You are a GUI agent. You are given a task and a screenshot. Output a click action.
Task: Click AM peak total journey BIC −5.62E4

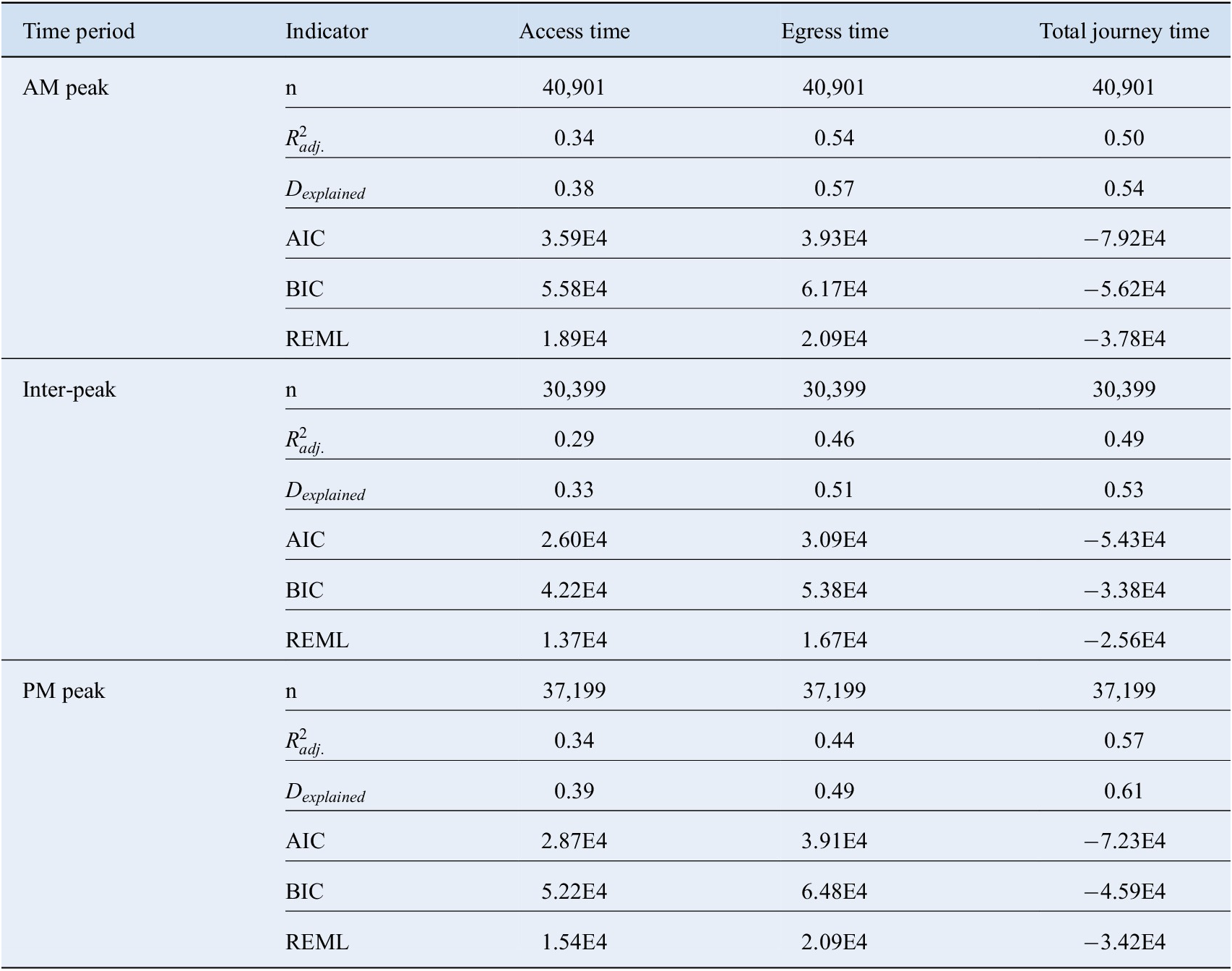click(x=1124, y=289)
